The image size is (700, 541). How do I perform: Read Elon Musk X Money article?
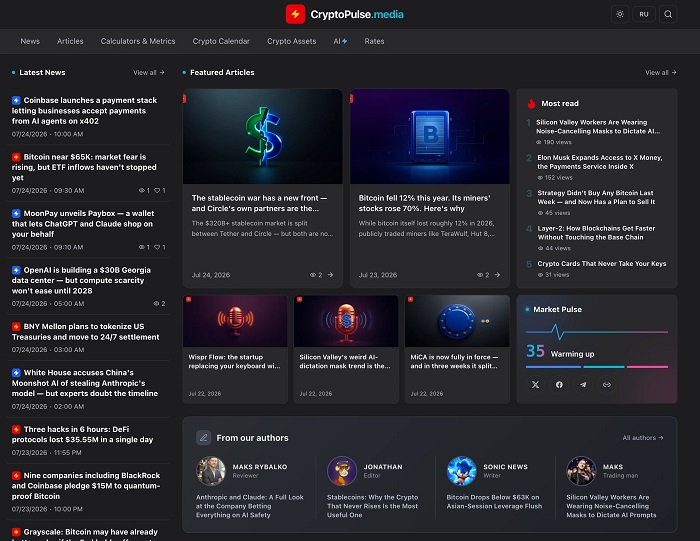click(x=600, y=162)
